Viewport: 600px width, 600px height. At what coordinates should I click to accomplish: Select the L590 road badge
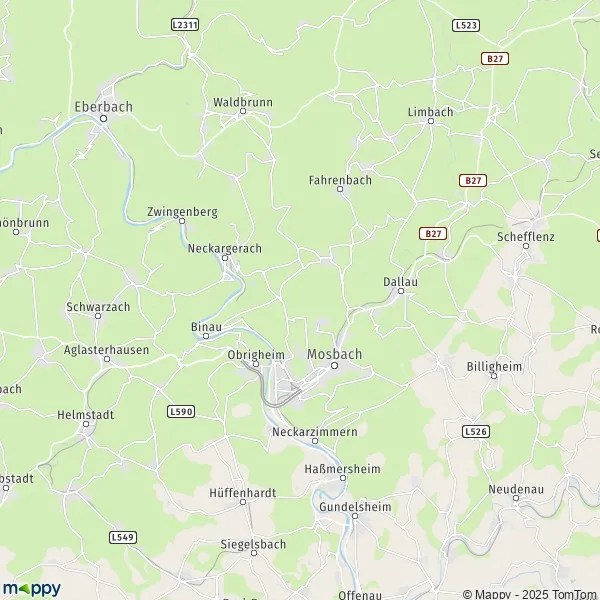click(181, 412)
